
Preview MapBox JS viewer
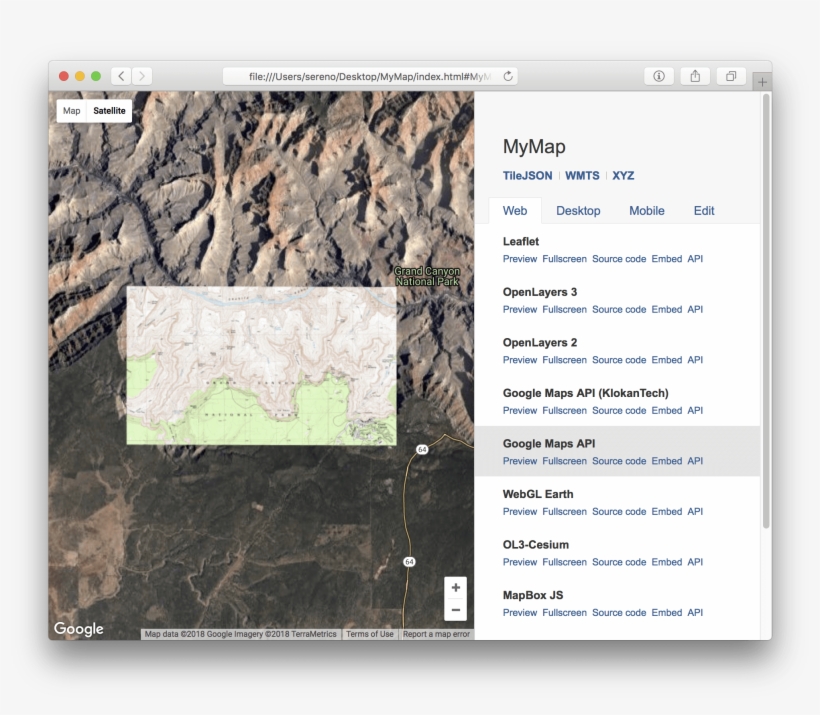pyautogui.click(x=520, y=612)
